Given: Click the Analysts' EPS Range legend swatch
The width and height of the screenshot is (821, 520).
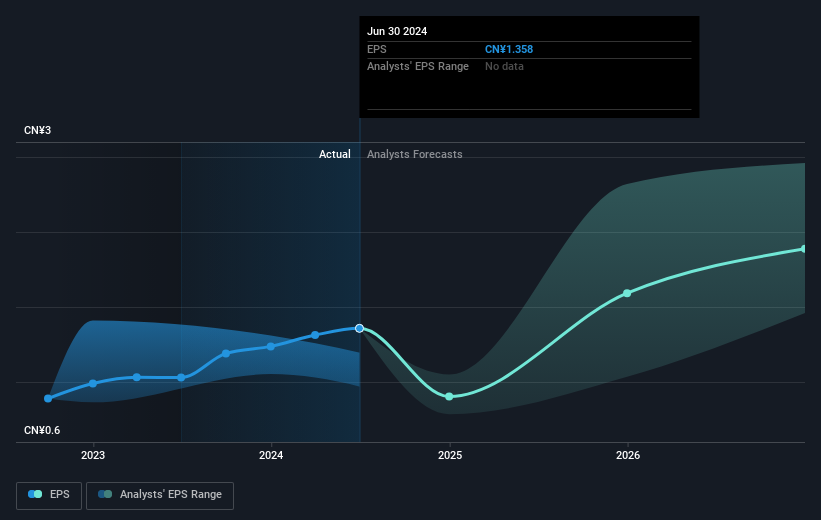Looking at the screenshot, I should click(x=105, y=494).
